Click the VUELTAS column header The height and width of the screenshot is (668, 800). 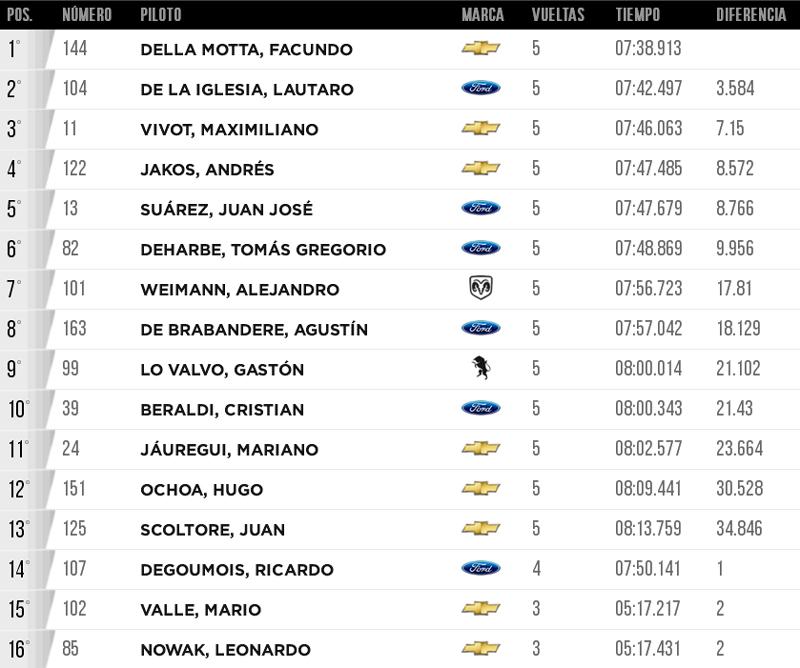(x=558, y=14)
